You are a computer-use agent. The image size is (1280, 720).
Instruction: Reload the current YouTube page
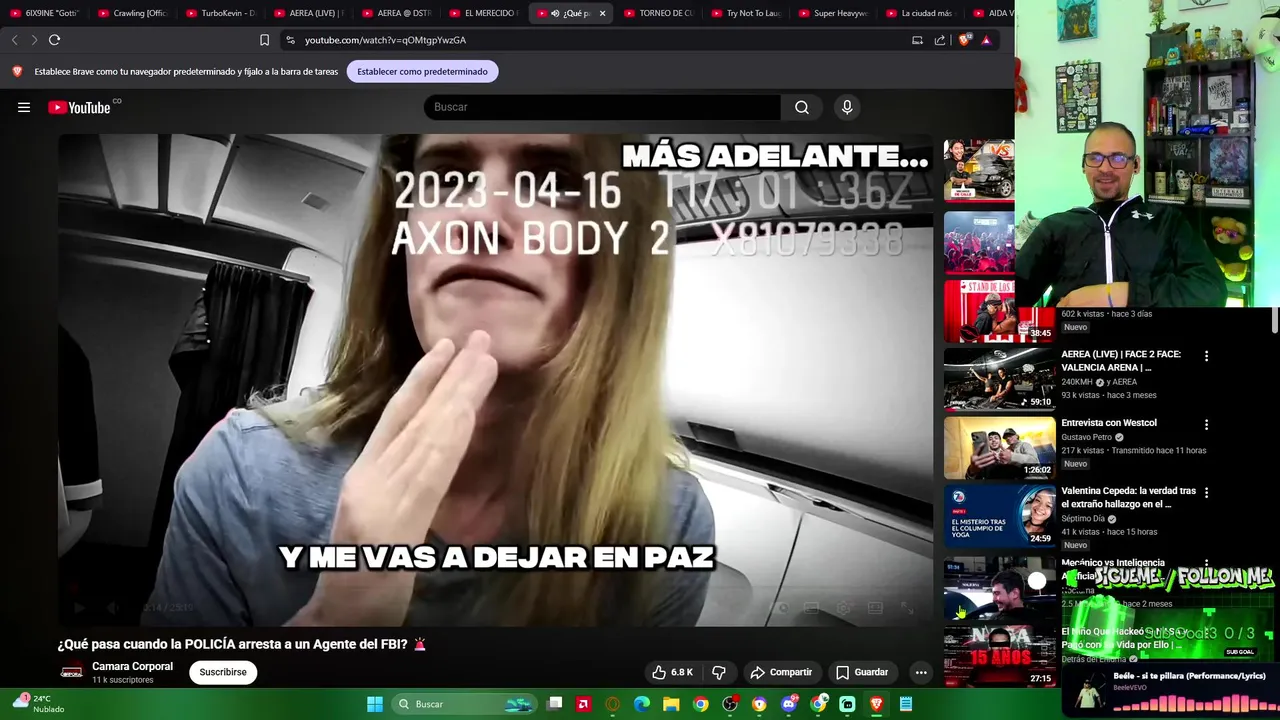tap(55, 40)
